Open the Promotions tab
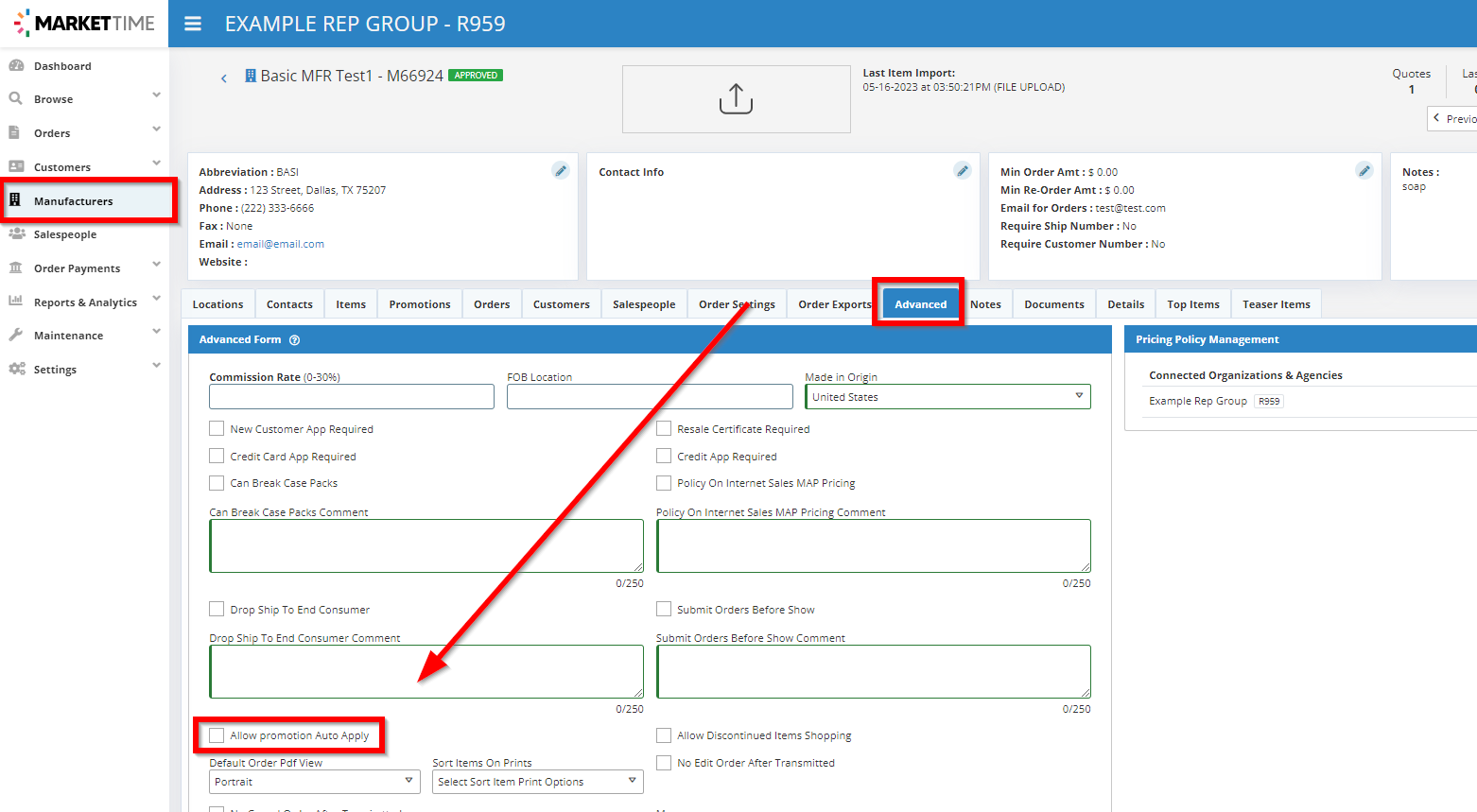The image size is (1477, 812). point(420,304)
